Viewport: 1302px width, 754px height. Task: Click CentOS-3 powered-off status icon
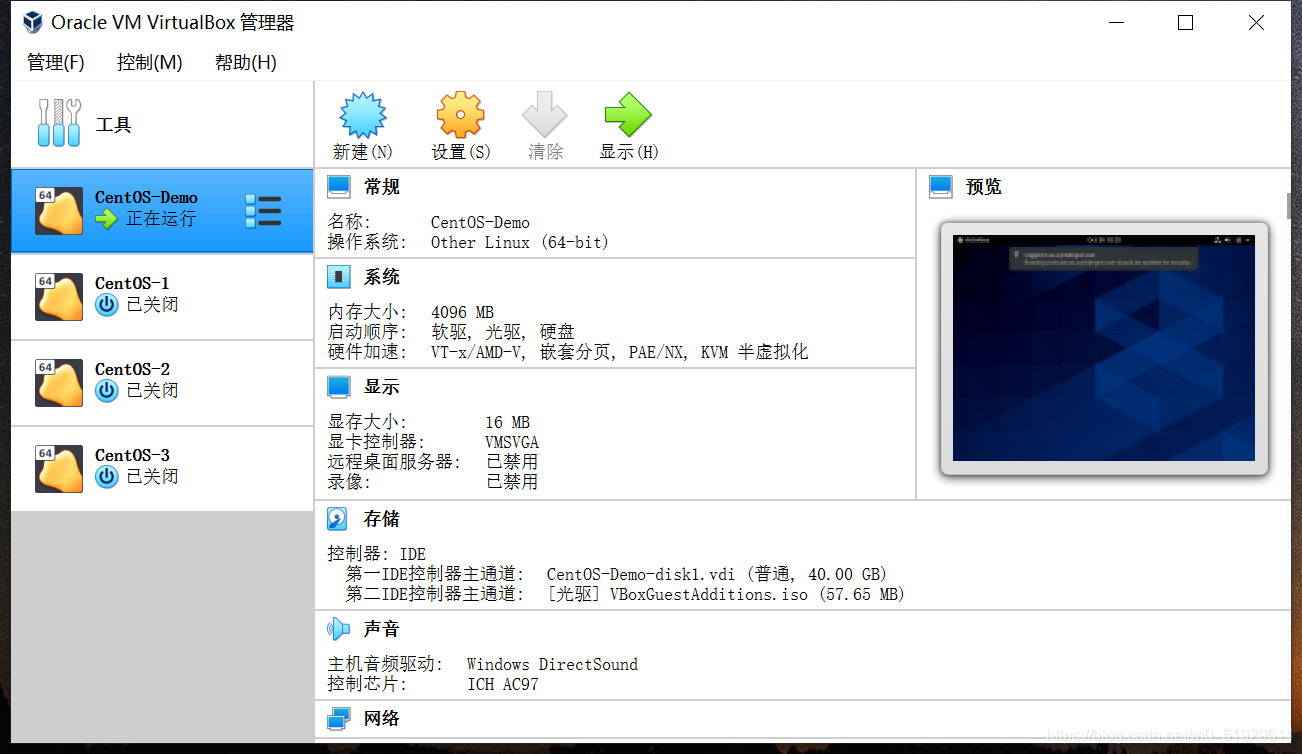pyautogui.click(x=107, y=477)
